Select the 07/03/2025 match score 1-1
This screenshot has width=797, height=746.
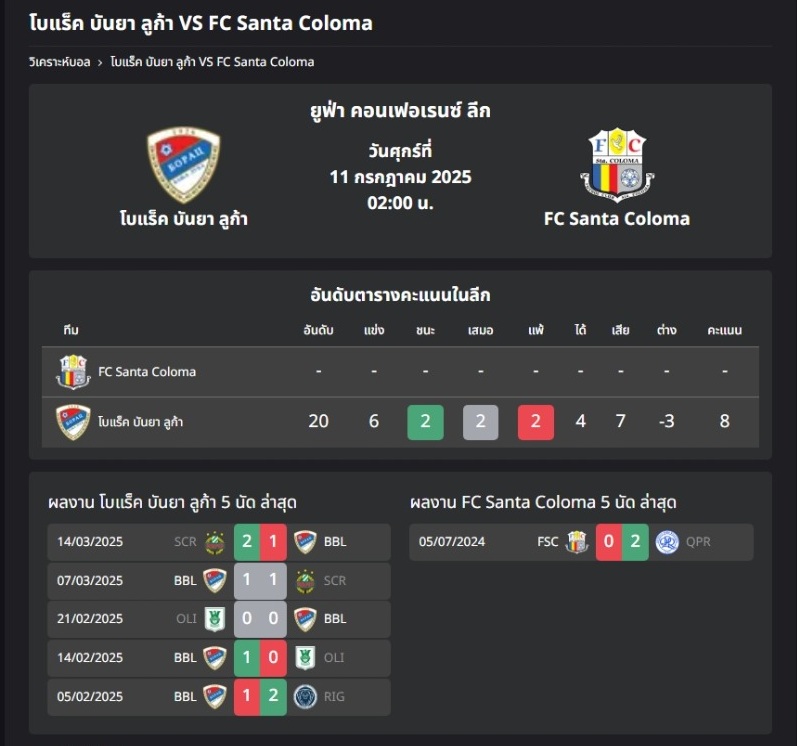click(260, 580)
